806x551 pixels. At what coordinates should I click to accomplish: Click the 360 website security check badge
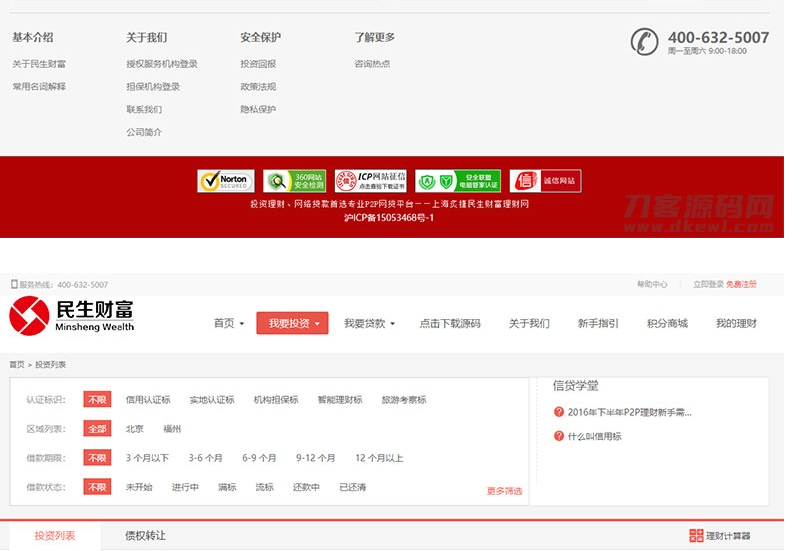pyautogui.click(x=295, y=181)
